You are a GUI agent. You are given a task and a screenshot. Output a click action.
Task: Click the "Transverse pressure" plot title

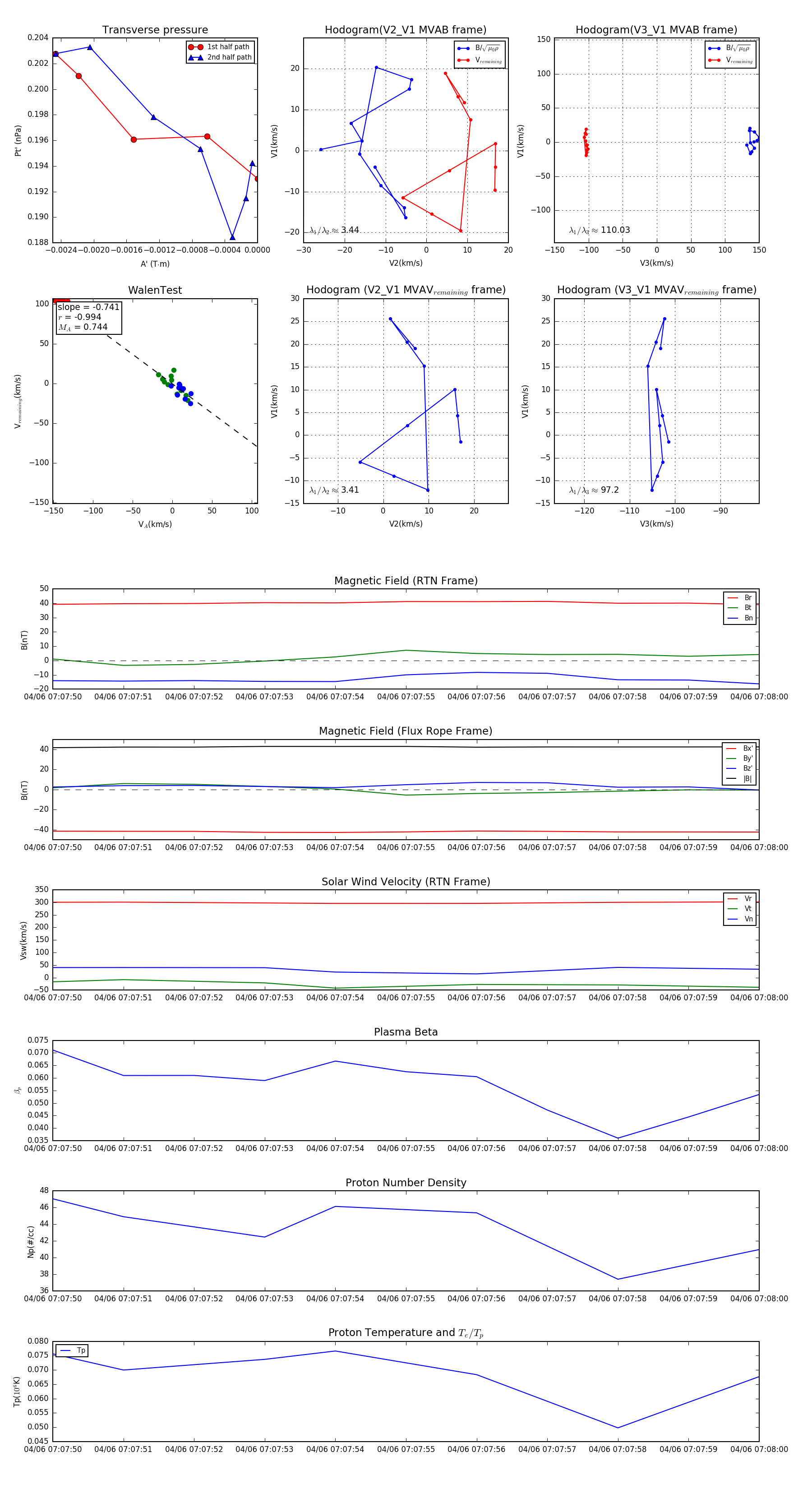(x=155, y=30)
